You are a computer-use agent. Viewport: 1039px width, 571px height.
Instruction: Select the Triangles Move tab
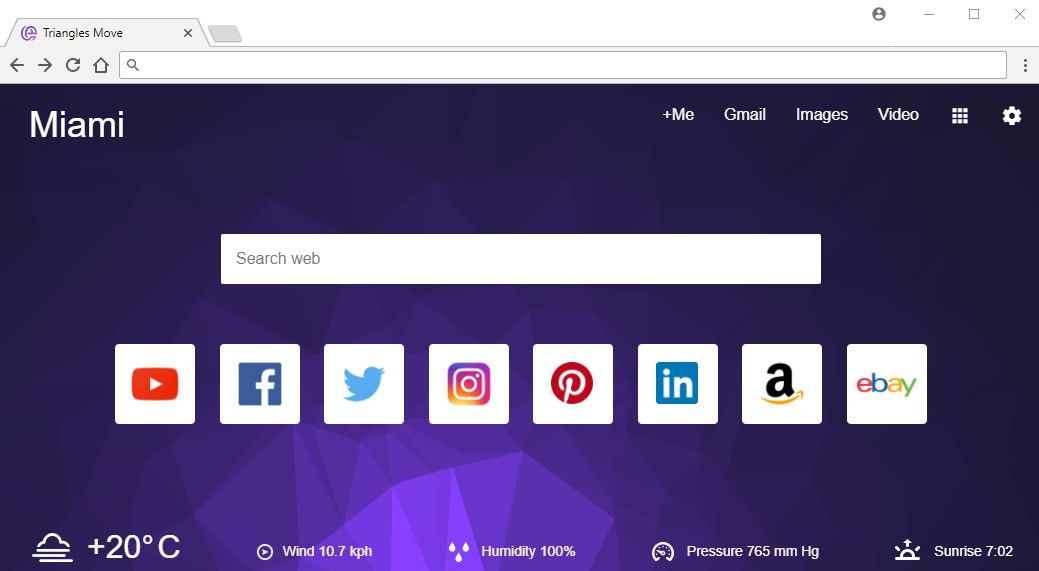(x=106, y=33)
